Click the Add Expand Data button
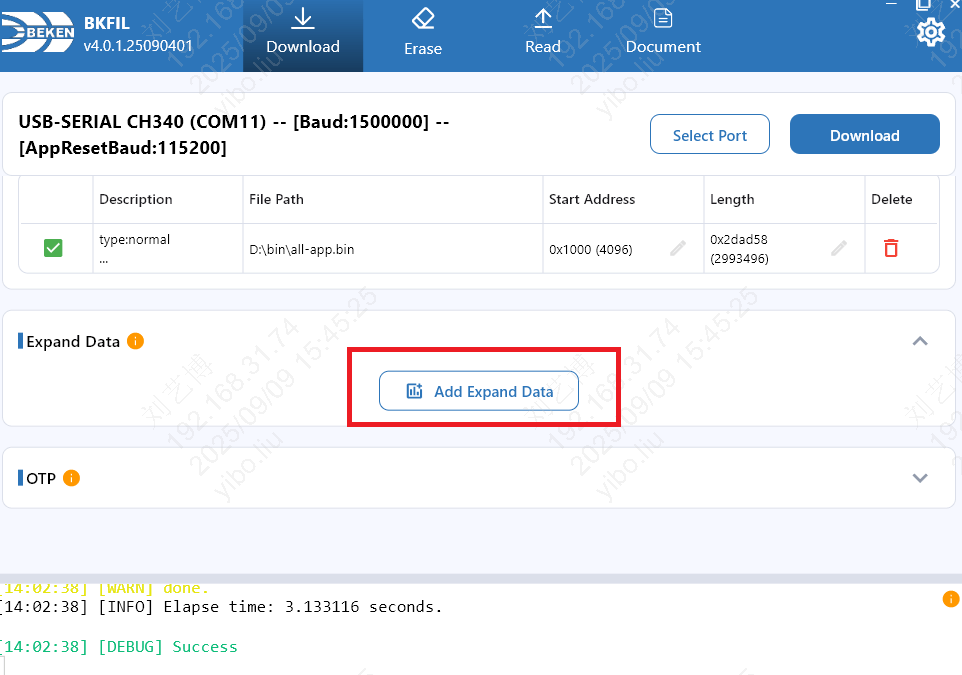Viewport: 962px width, 675px height. tap(479, 391)
